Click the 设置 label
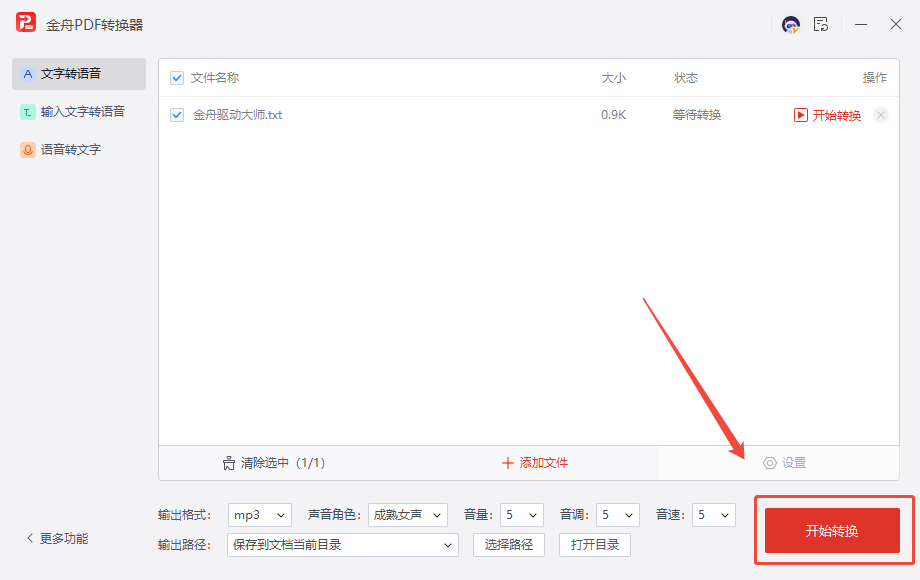The image size is (920, 580). coord(794,463)
